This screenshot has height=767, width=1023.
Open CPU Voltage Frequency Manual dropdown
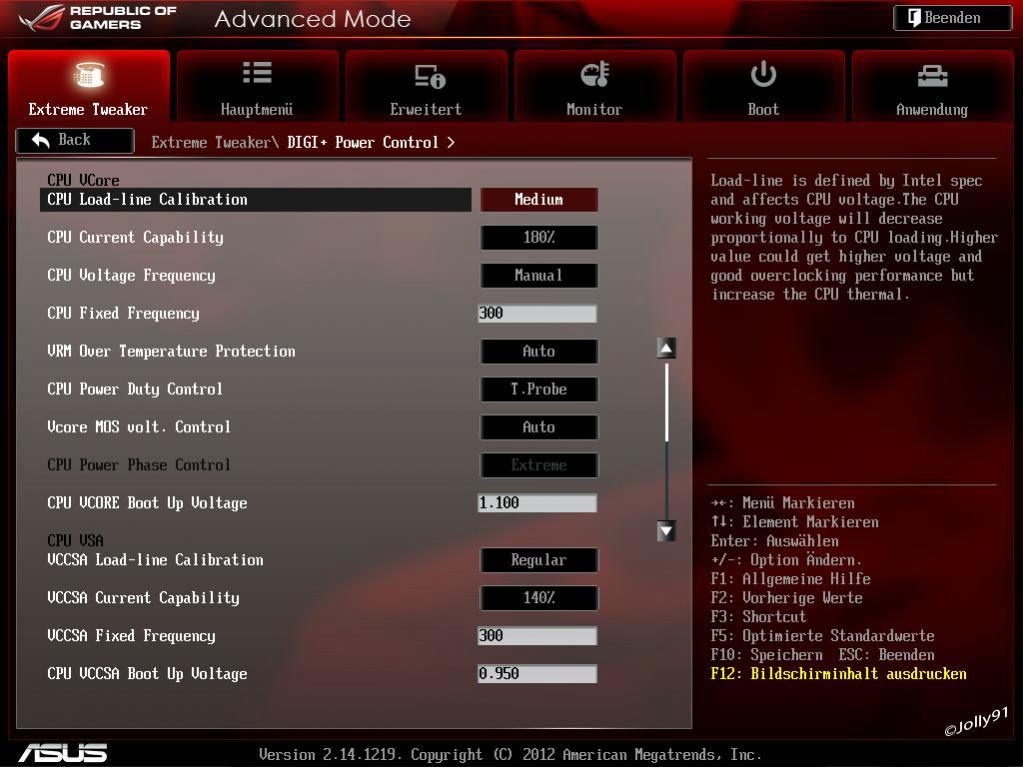click(x=539, y=275)
